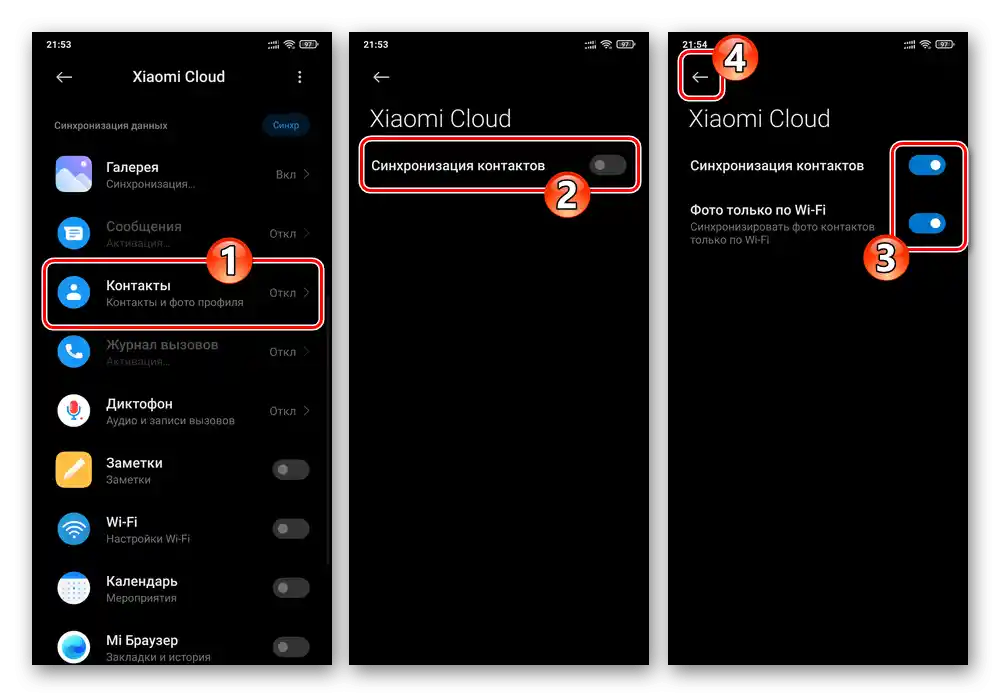
Task: Tap the Галерея gallery icon
Action: click(x=74, y=174)
